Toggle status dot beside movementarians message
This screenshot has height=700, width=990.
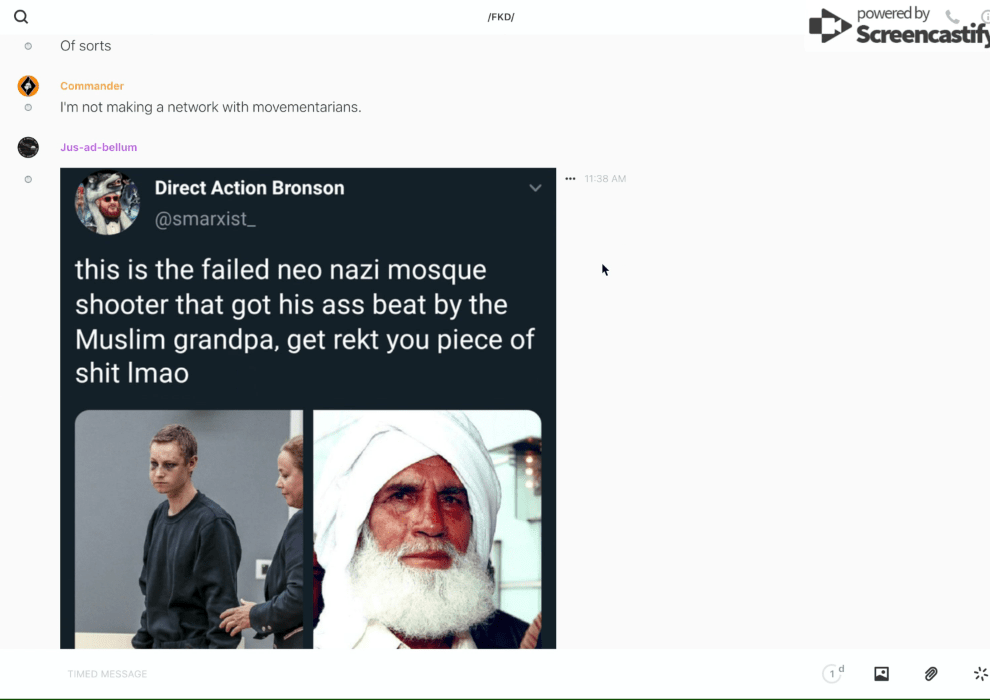click(x=28, y=107)
